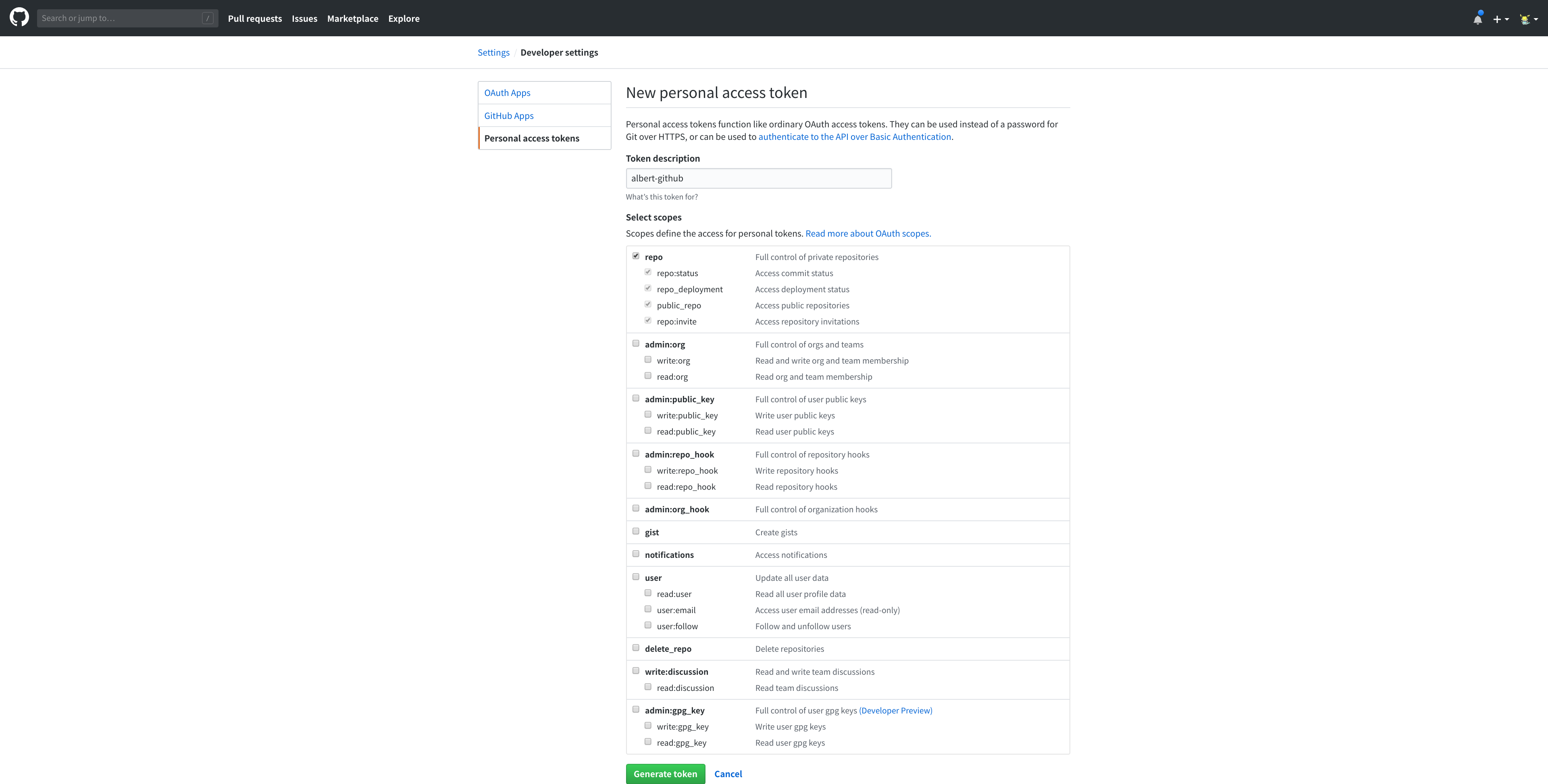This screenshot has width=1548, height=784.
Task: Open Pull requests in top navigation
Action: pyautogui.click(x=255, y=19)
